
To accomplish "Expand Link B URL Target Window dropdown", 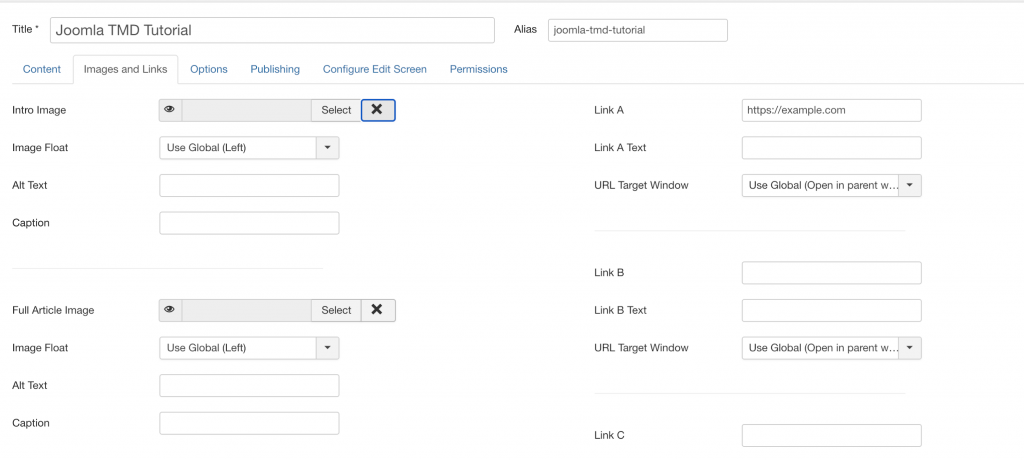I will click(831, 348).
